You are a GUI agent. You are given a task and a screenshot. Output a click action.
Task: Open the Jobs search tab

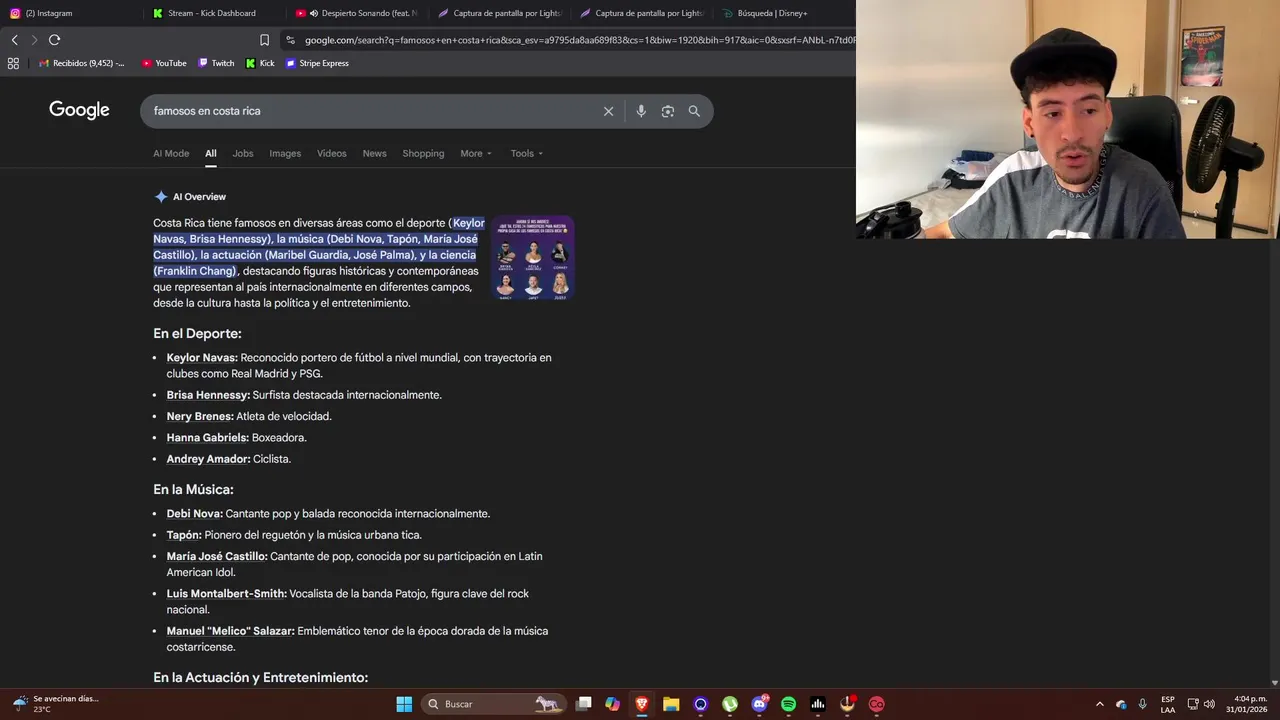pos(243,153)
